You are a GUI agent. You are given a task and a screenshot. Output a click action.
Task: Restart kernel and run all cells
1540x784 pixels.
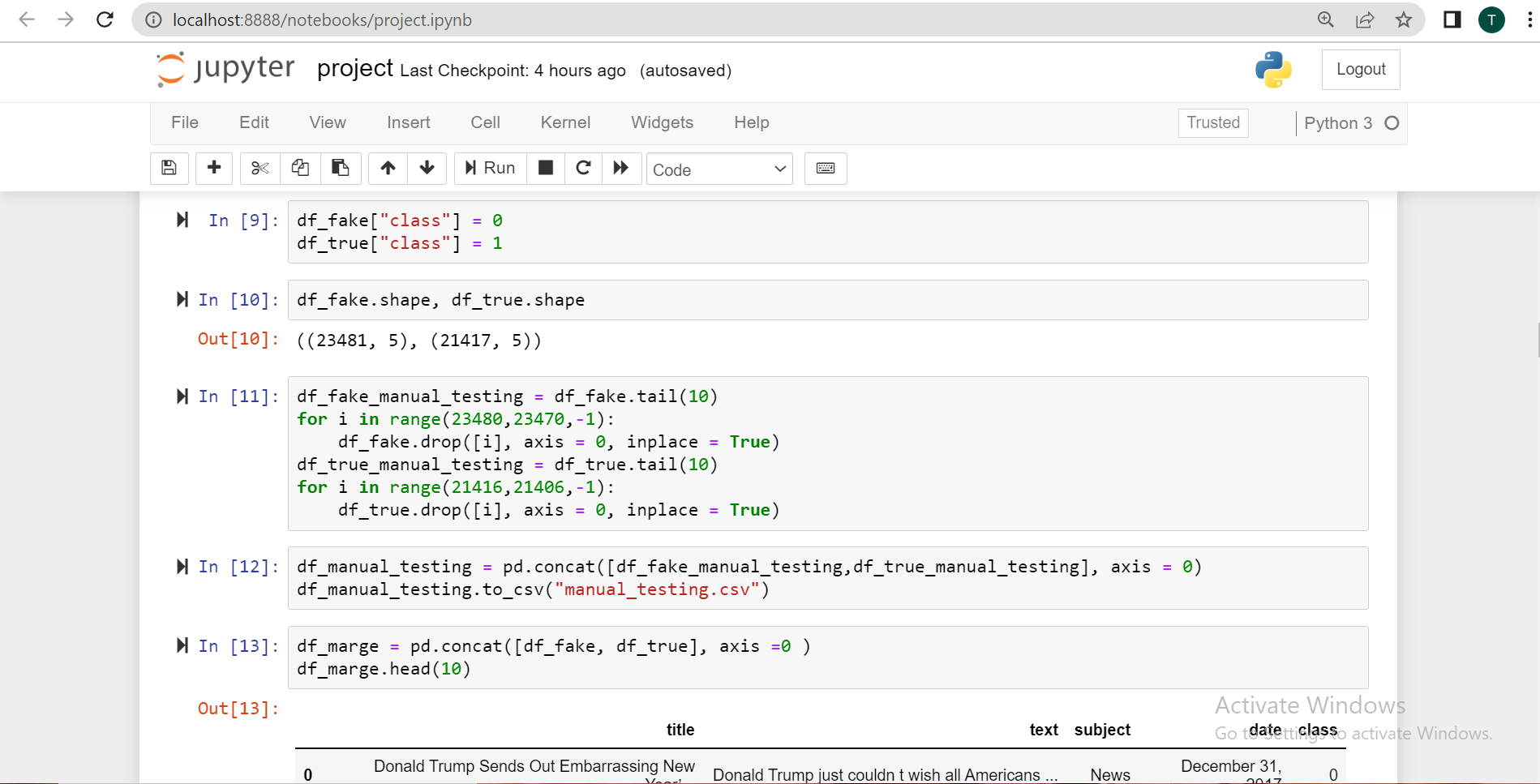tap(621, 169)
